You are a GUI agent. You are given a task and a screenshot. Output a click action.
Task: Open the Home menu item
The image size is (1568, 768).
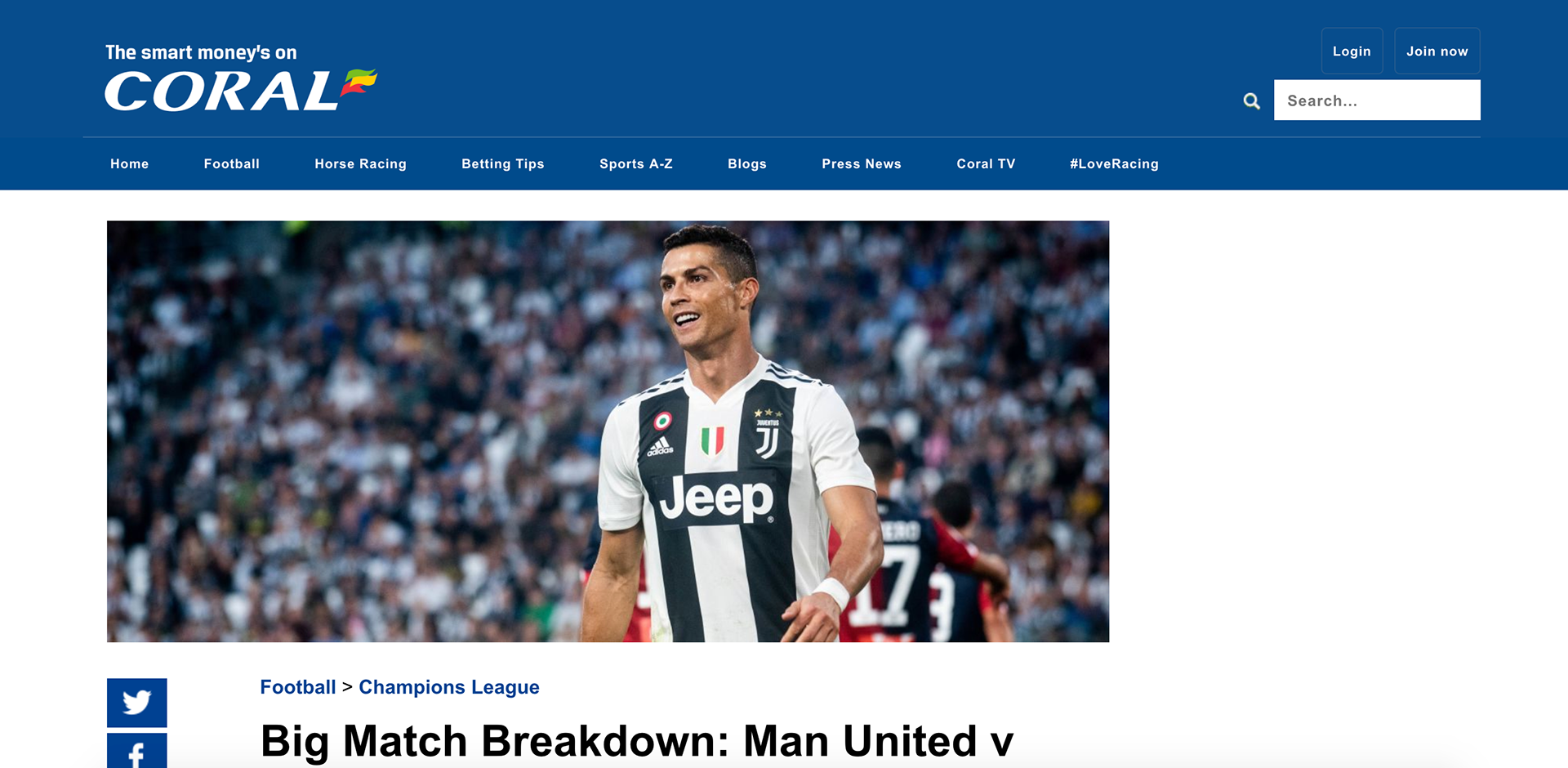[130, 164]
